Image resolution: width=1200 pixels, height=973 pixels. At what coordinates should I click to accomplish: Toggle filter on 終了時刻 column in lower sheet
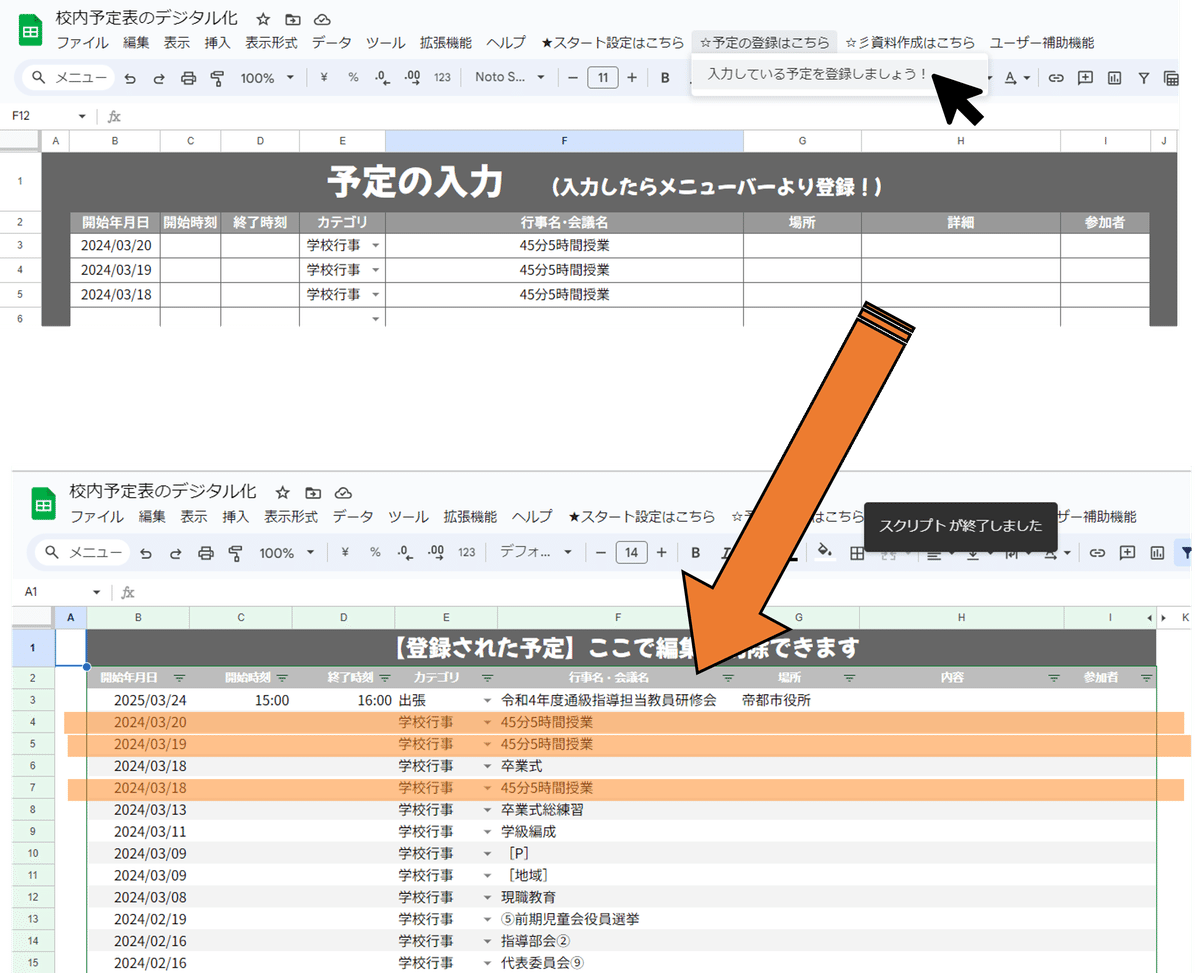point(384,678)
